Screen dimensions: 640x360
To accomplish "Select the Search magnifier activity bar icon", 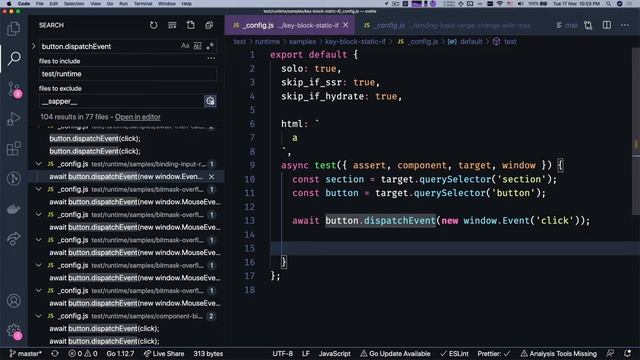I will tap(14, 58).
